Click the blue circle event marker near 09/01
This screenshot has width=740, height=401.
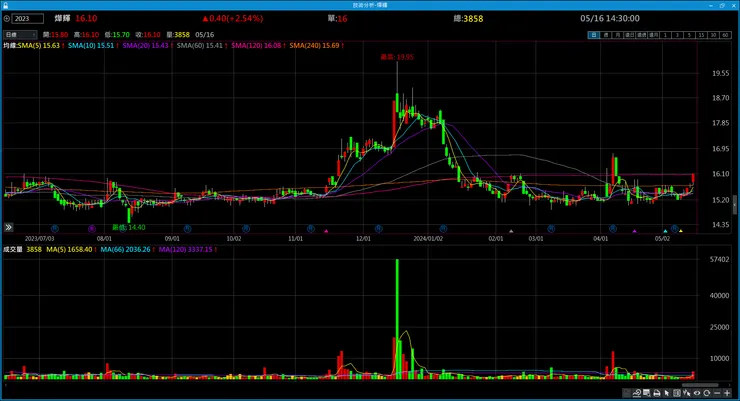tap(187, 229)
